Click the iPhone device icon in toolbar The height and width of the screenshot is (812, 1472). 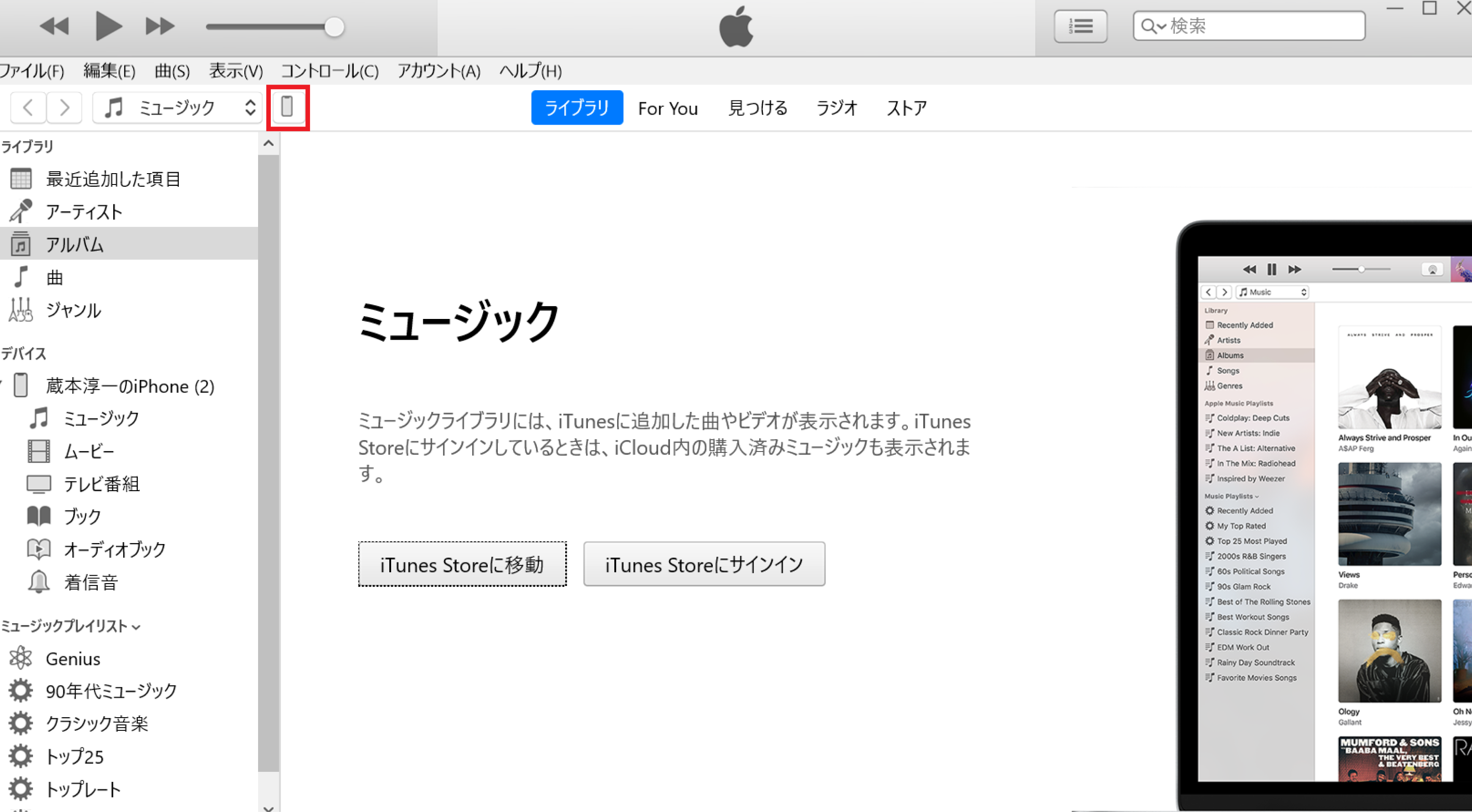click(287, 107)
